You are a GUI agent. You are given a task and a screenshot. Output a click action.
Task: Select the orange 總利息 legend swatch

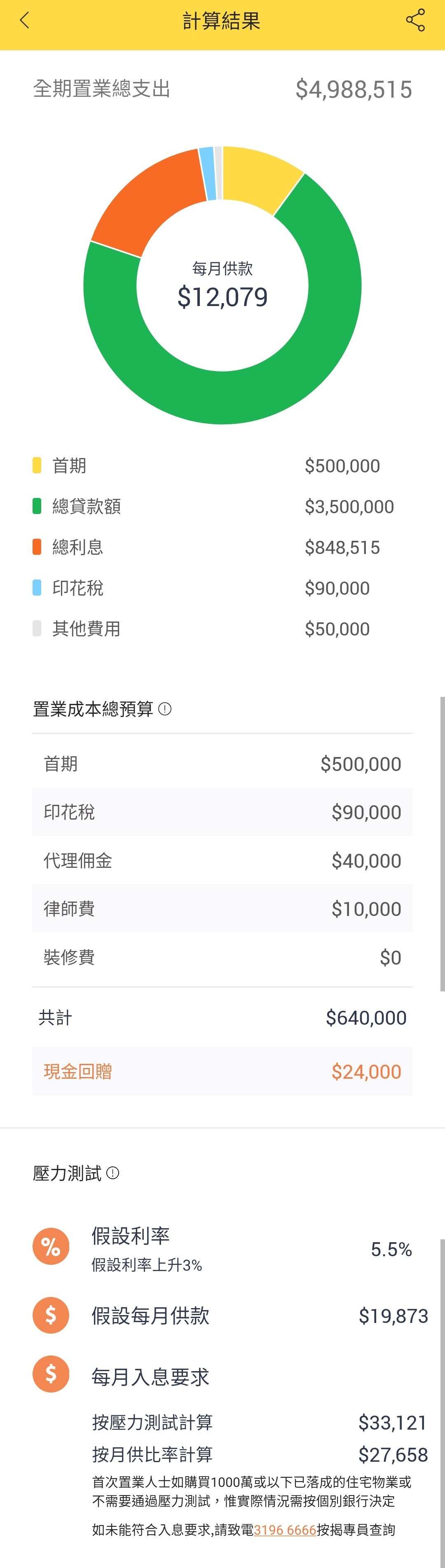point(37,547)
